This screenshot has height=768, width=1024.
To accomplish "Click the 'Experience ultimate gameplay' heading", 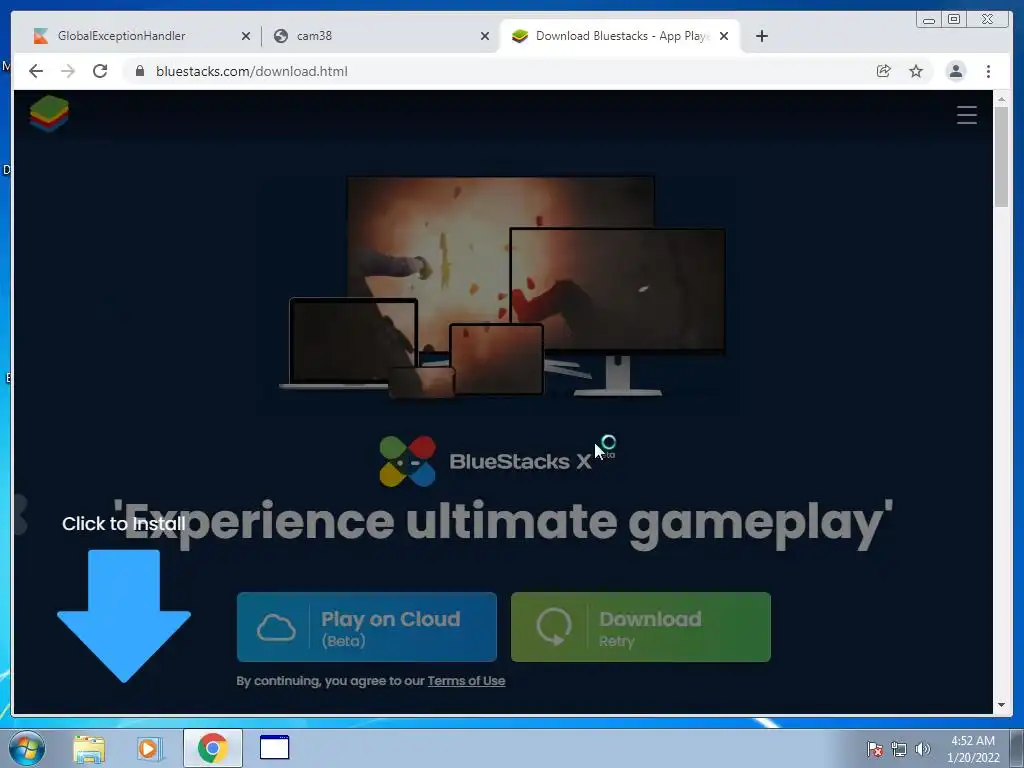I will coord(503,523).
